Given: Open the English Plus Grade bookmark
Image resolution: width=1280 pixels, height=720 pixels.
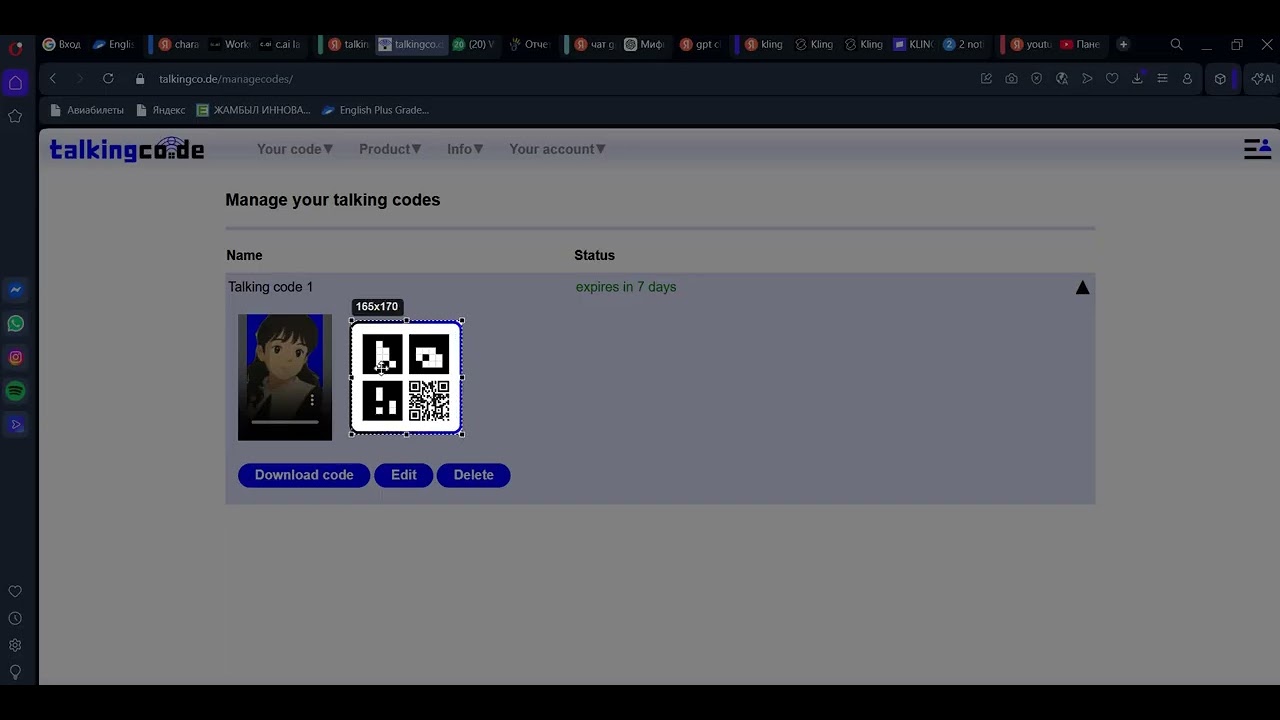Looking at the screenshot, I should tap(376, 110).
